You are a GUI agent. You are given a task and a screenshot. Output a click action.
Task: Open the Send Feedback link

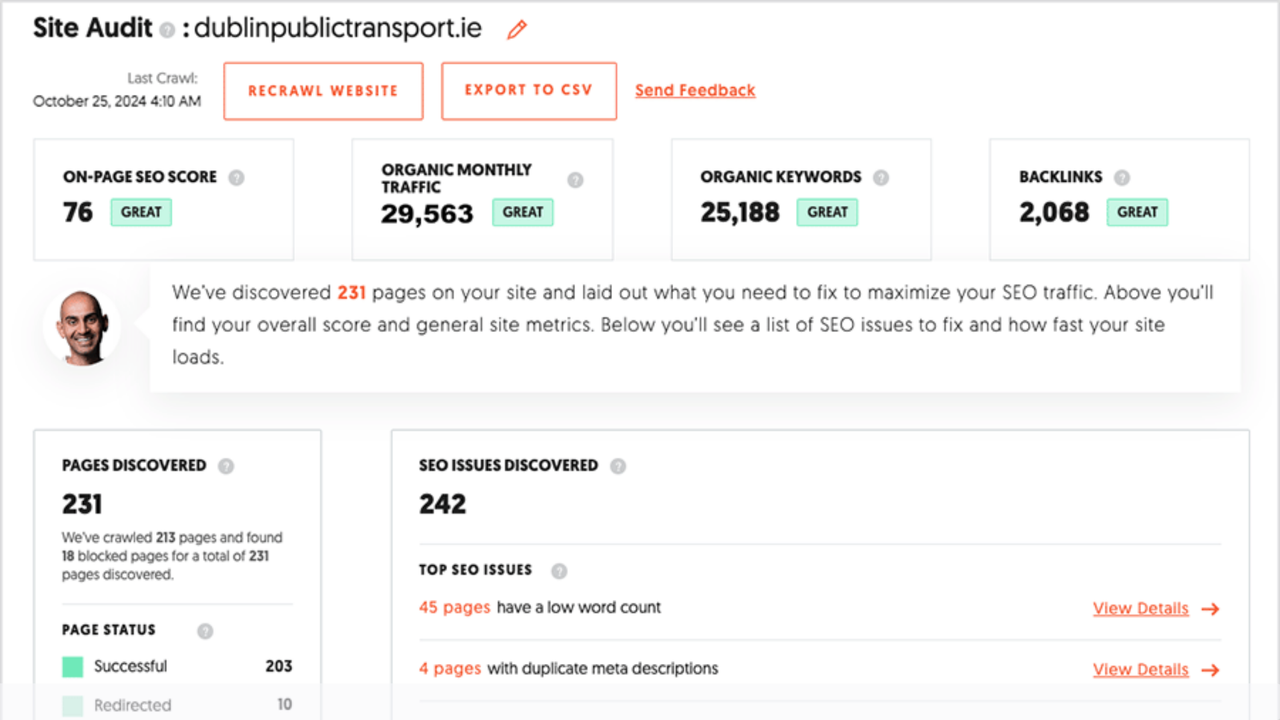point(695,91)
